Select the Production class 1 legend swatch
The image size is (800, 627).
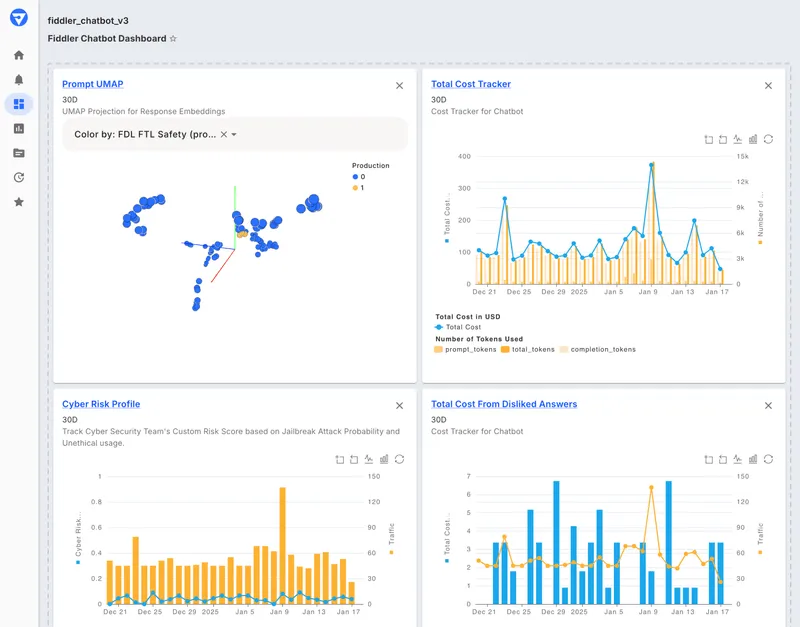point(355,188)
